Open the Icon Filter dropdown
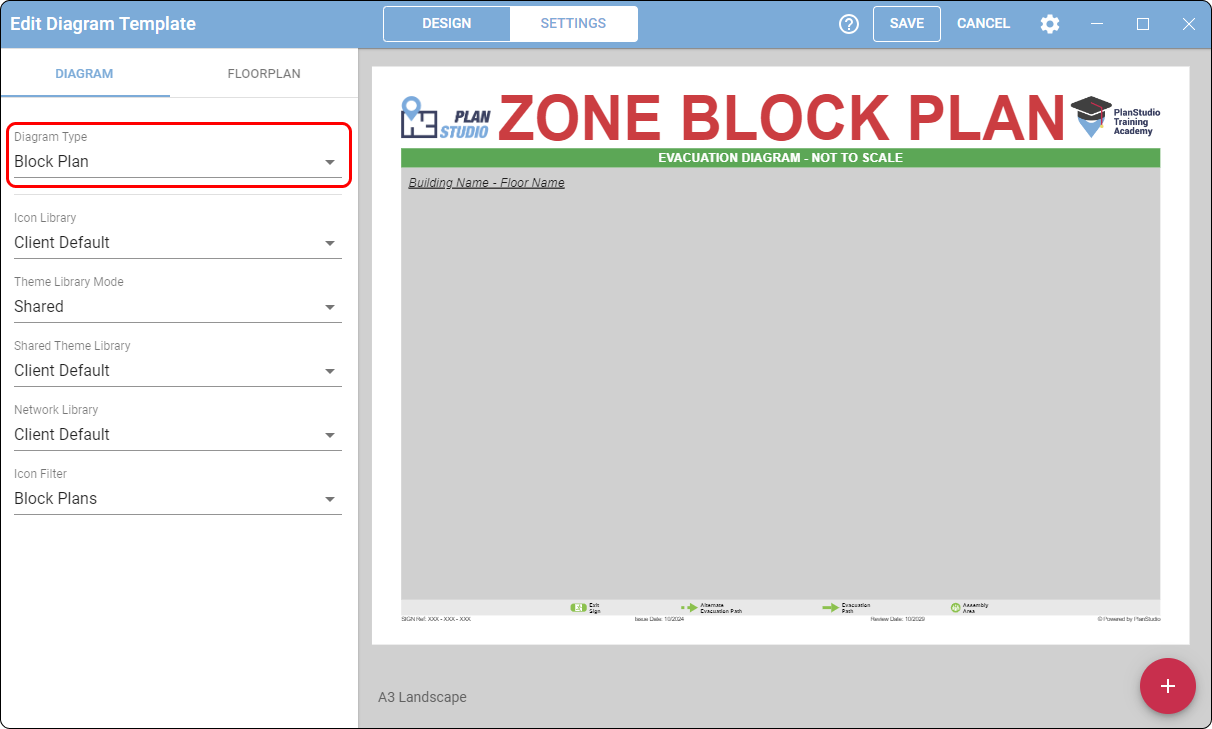 point(178,498)
